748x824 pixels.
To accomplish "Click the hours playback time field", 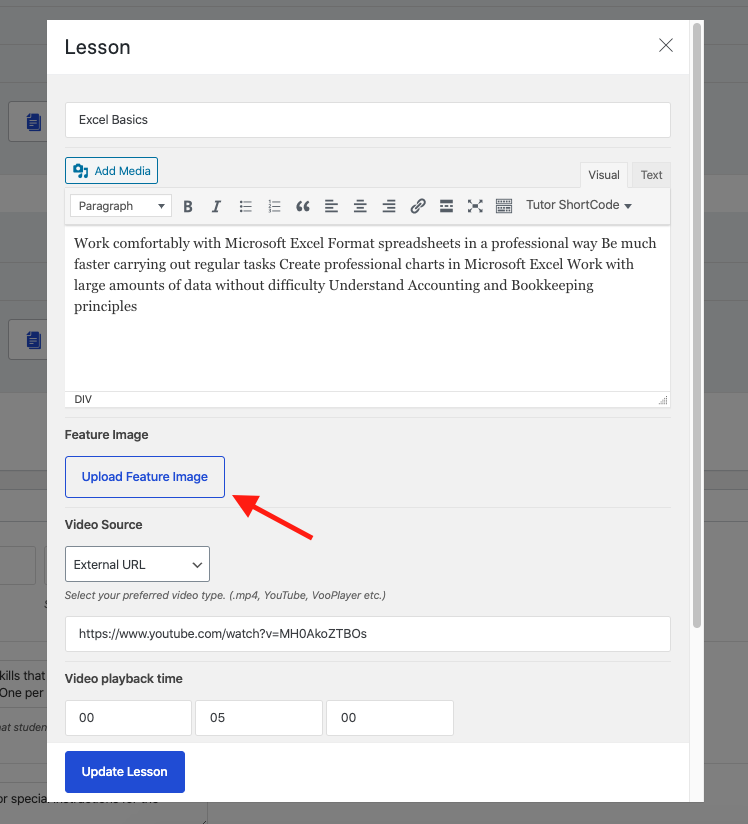I will 128,718.
